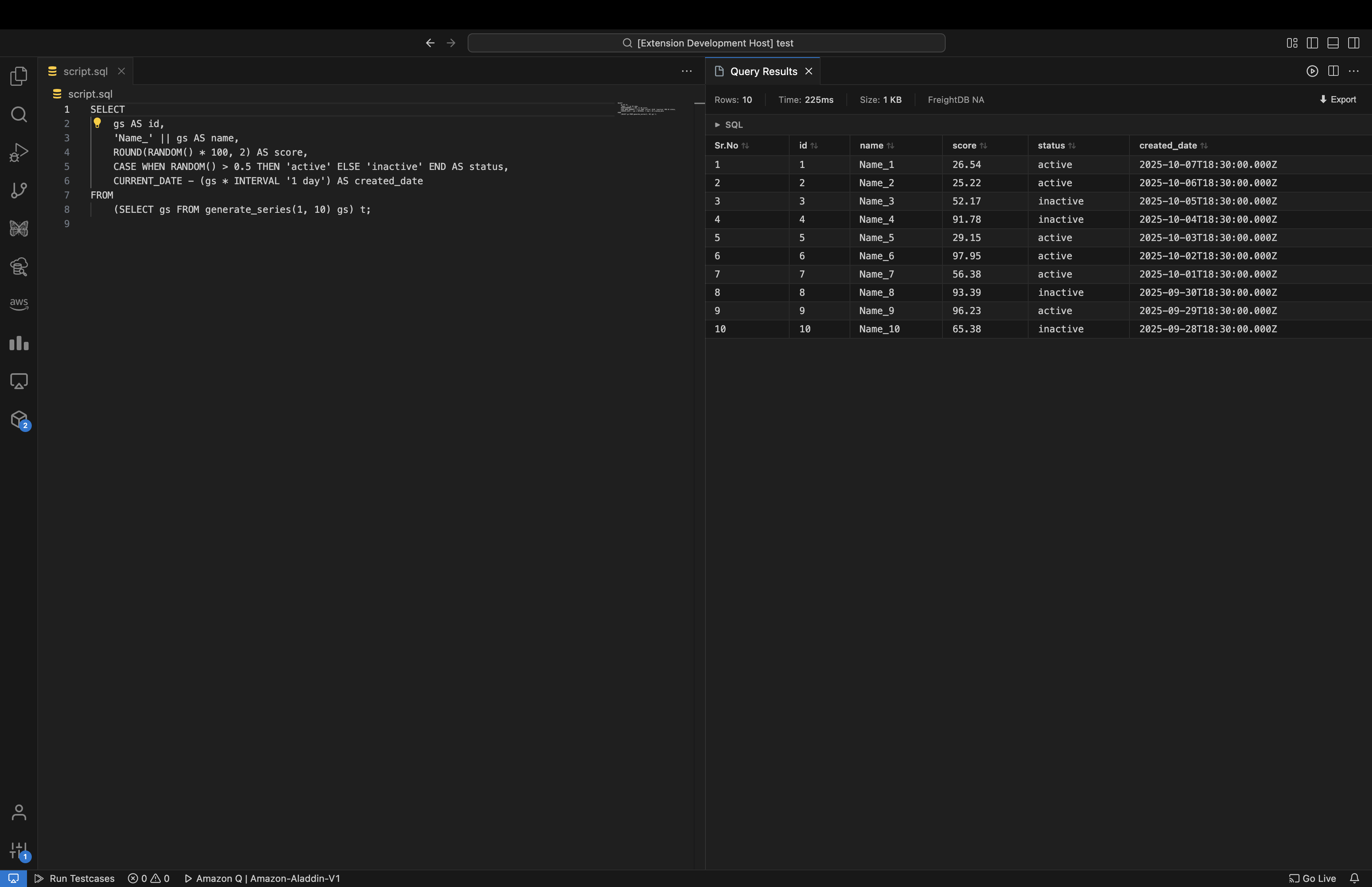Screen dimensions: 1372x887
Task: Open the Accounts icon in the activity bar
Action: pos(18,812)
